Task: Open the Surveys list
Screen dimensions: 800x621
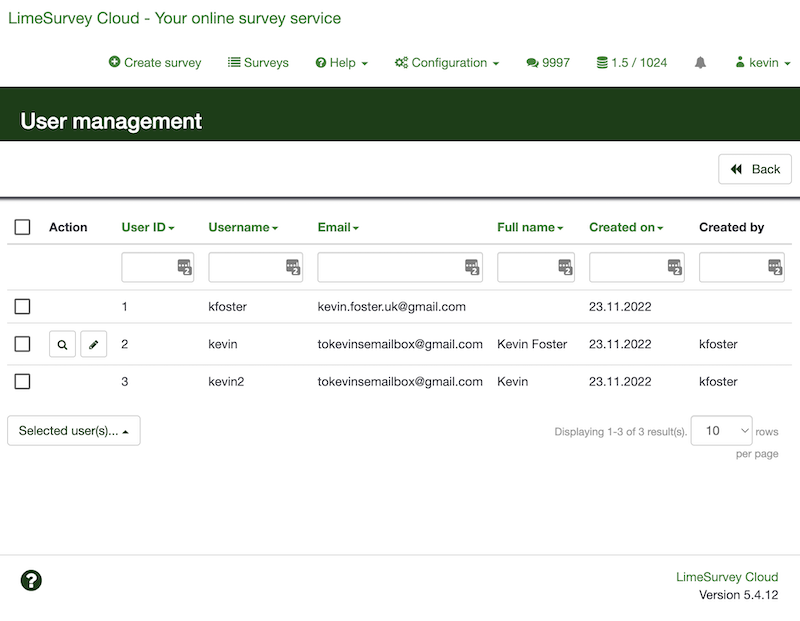Action: [258, 62]
